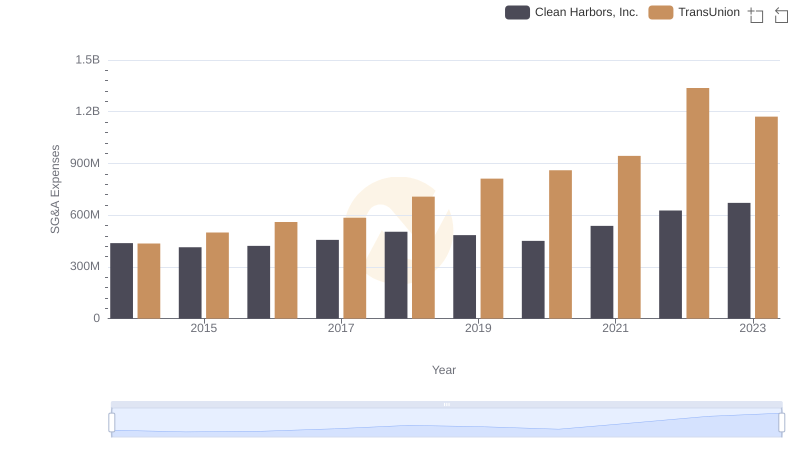This screenshot has width=800, height=461.
Task: Click the top grip of the zoom slider
Action: 446,404
